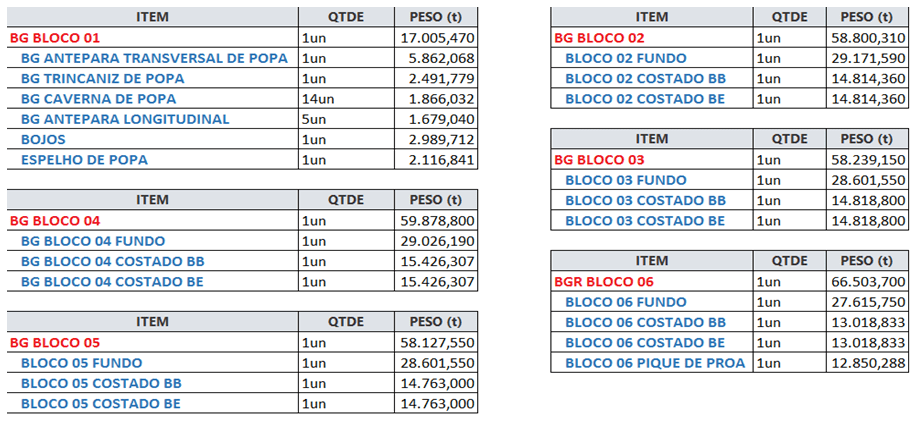This screenshot has width=918, height=426.
Task: Select ESPELHO DE POPA row label
Action: point(84,160)
